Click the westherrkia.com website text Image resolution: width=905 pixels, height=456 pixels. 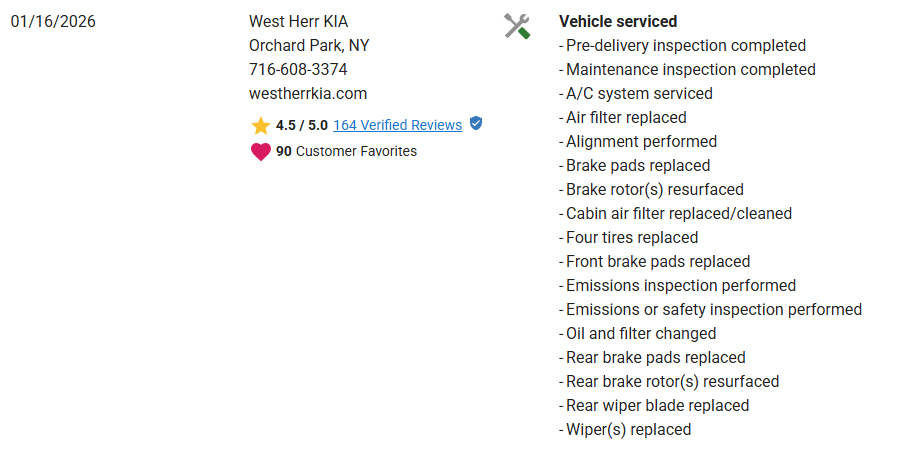pos(308,93)
